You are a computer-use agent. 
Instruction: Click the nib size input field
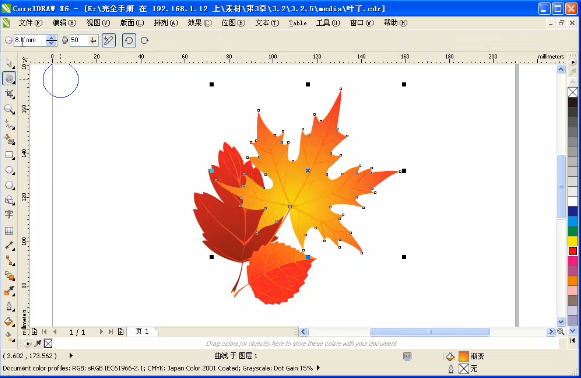point(30,40)
